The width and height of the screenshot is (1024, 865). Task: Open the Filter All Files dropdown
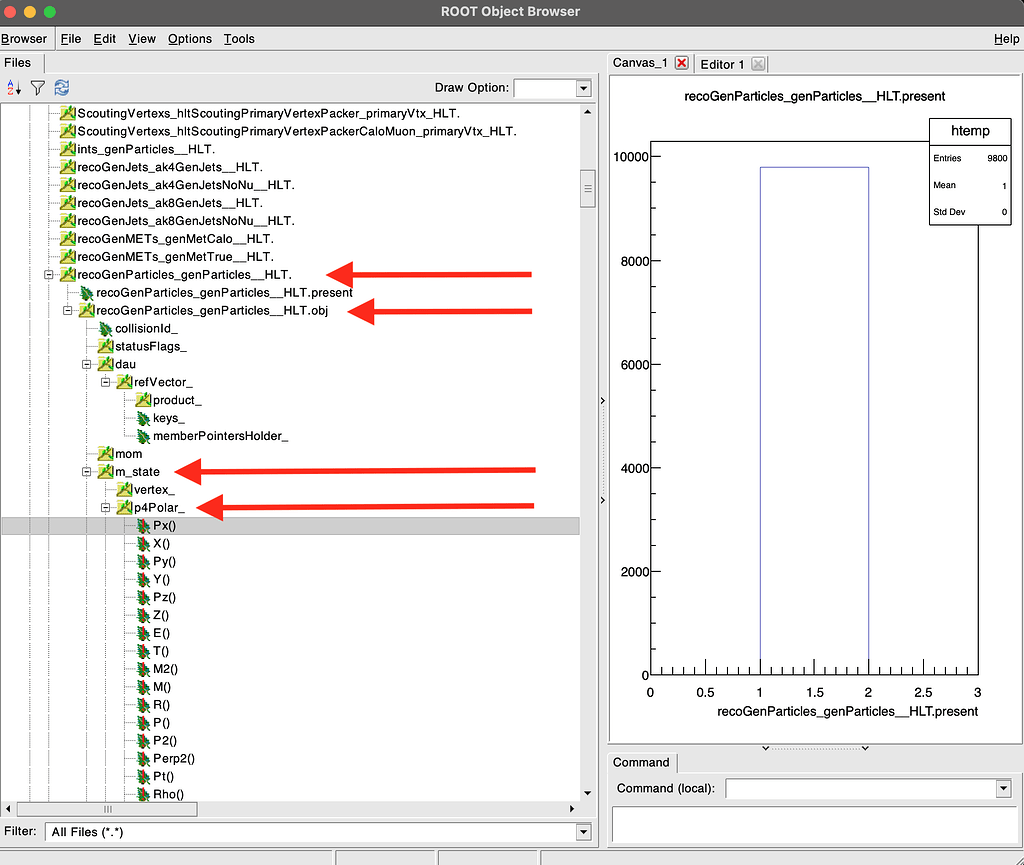583,832
